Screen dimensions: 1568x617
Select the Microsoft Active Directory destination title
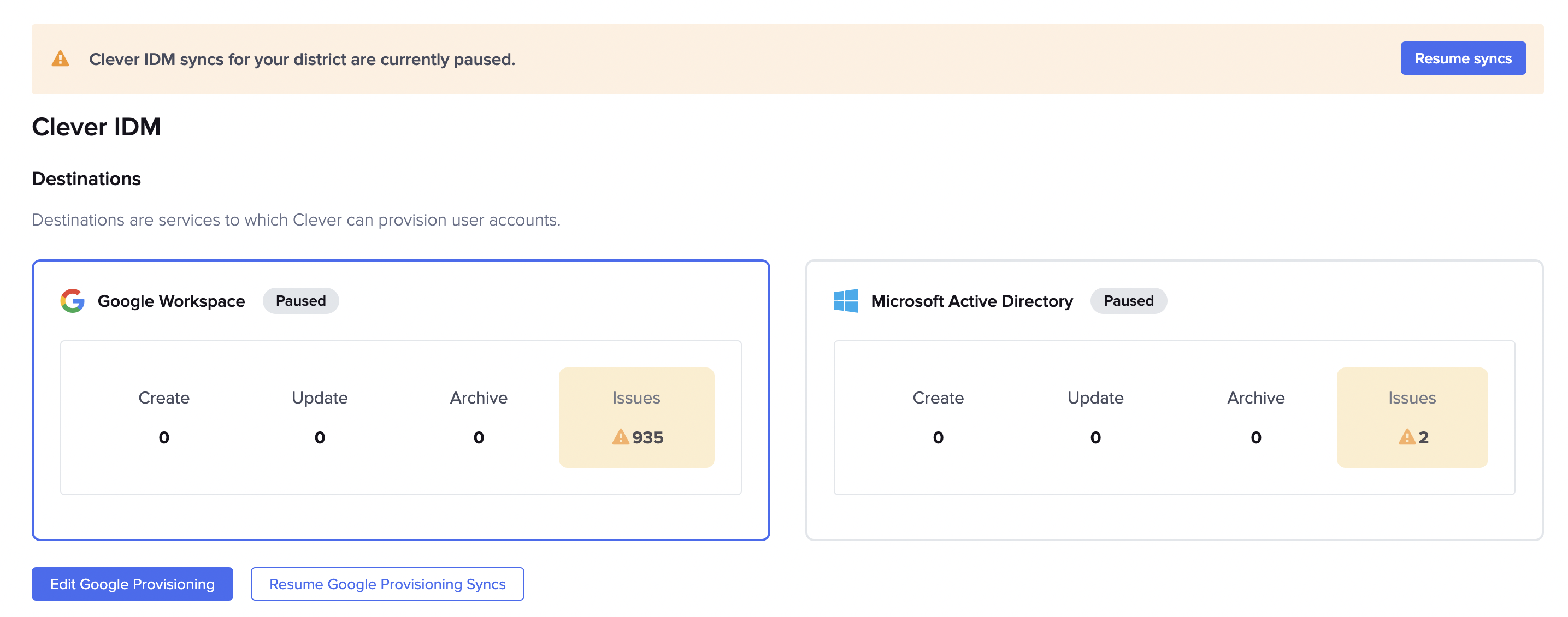pyautogui.click(x=971, y=301)
